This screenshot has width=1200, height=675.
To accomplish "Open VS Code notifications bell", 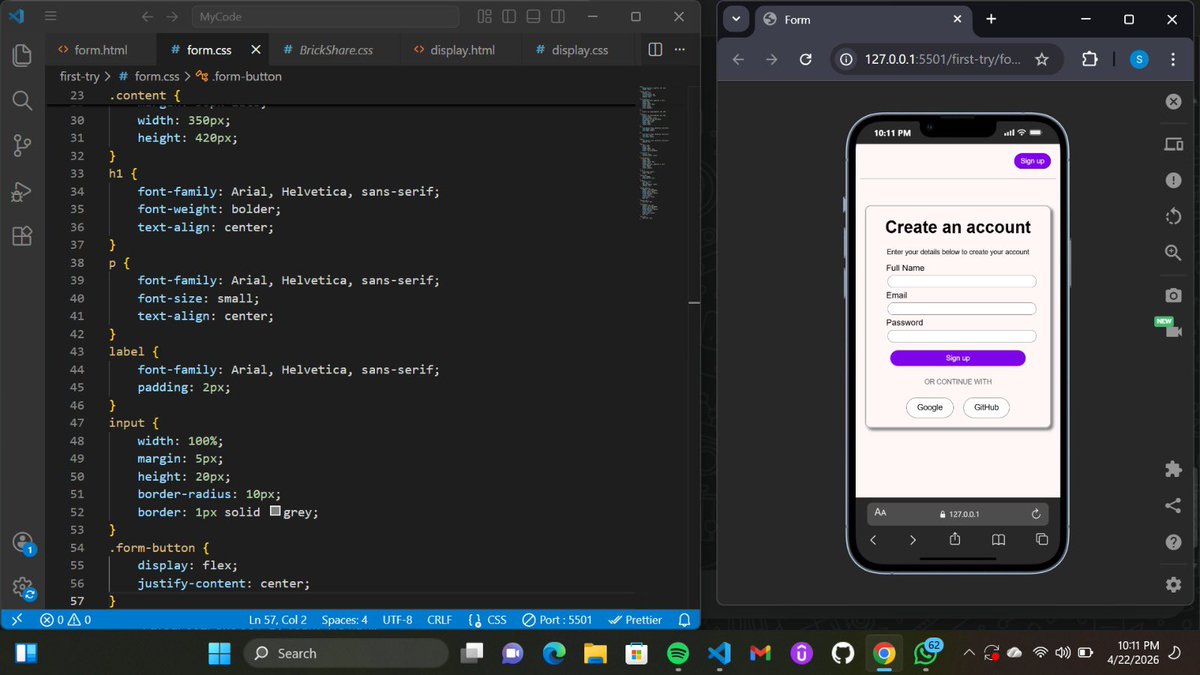I will point(685,620).
